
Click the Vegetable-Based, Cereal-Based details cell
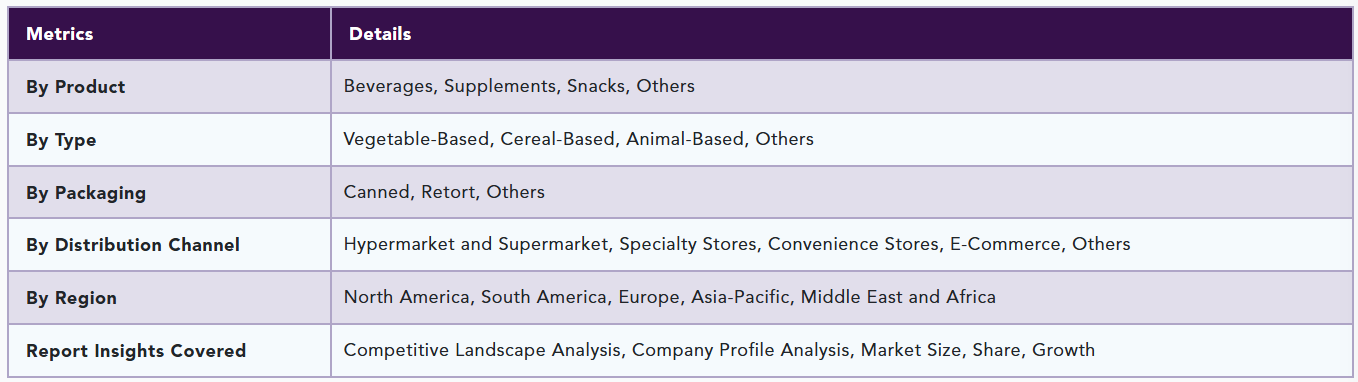pos(842,140)
